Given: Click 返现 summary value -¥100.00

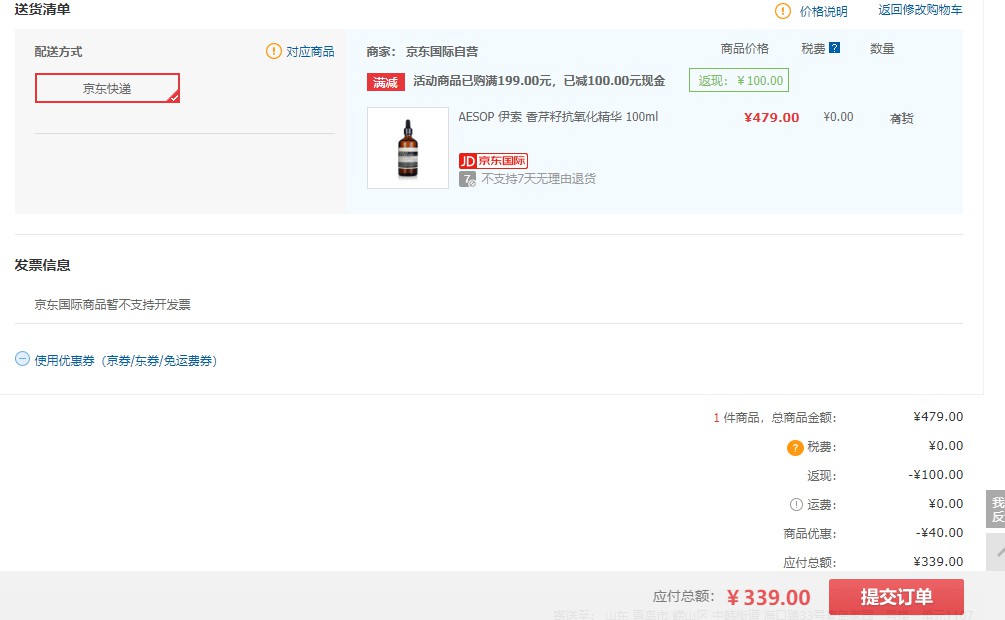Looking at the screenshot, I should tap(936, 475).
